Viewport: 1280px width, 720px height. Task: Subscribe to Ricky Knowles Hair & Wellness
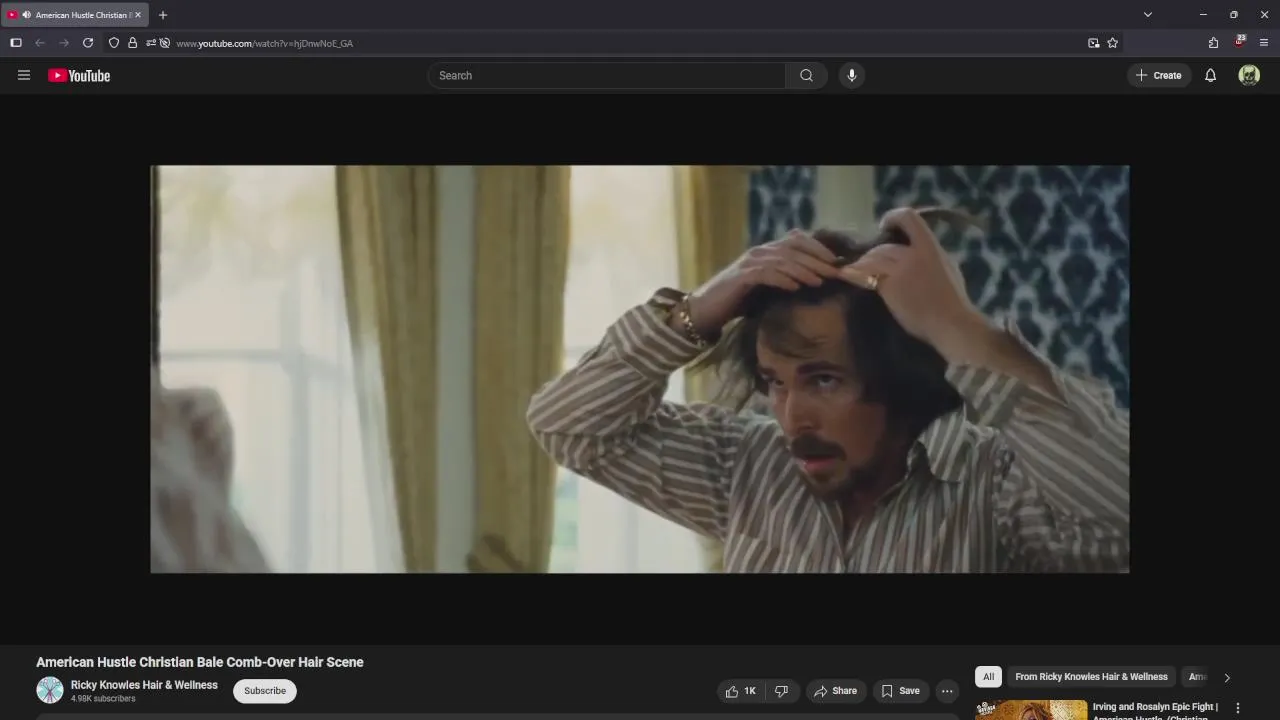[265, 691]
